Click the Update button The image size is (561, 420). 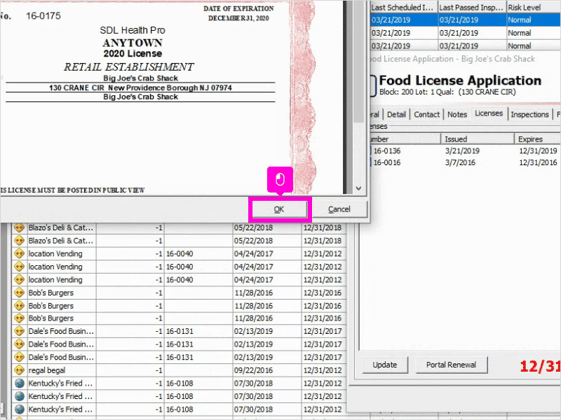tap(385, 365)
